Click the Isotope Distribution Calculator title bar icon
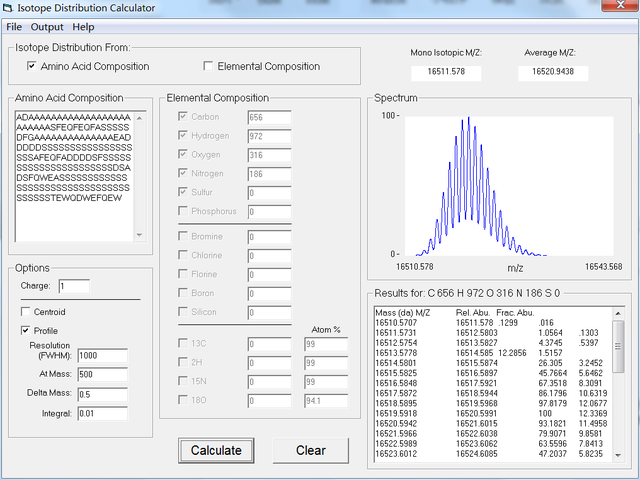Viewport: 640px width, 480px height. [9, 8]
